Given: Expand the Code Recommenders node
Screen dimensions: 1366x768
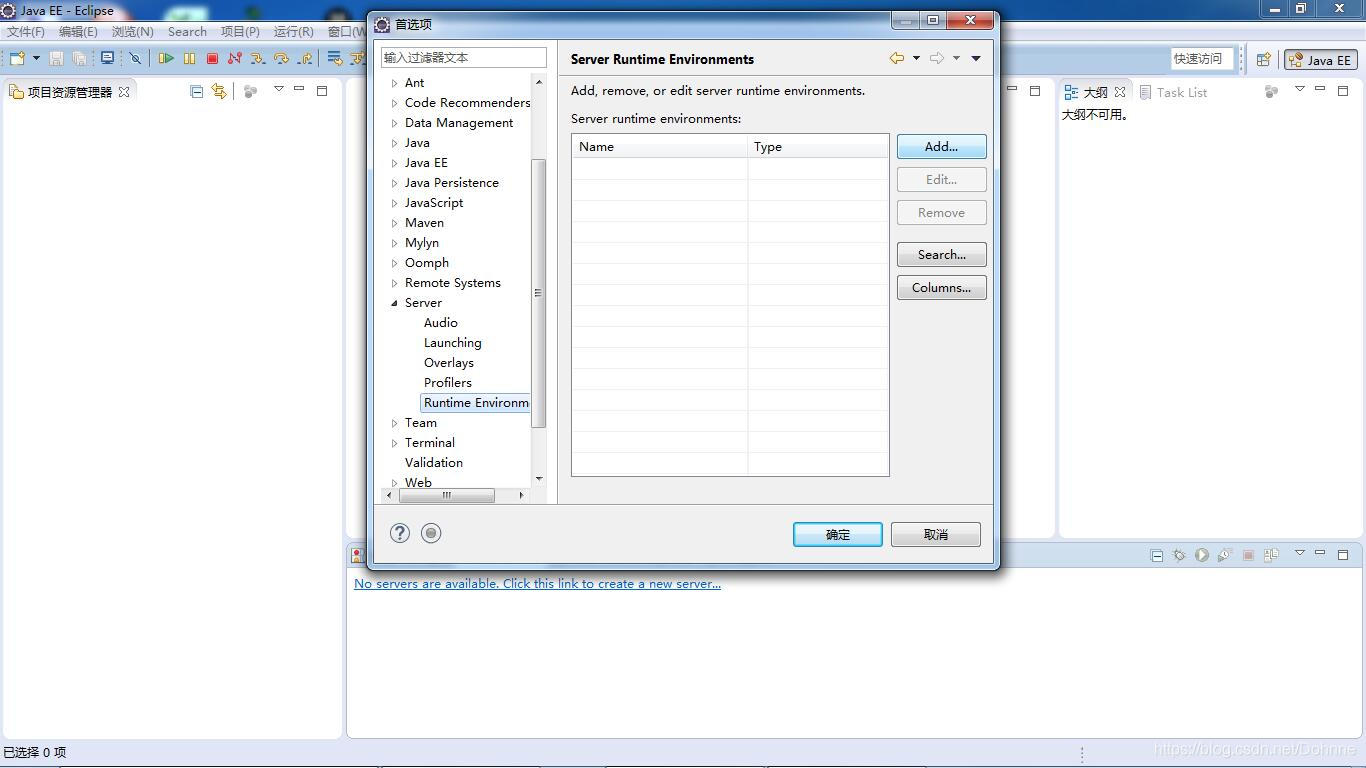Looking at the screenshot, I should tap(395, 103).
